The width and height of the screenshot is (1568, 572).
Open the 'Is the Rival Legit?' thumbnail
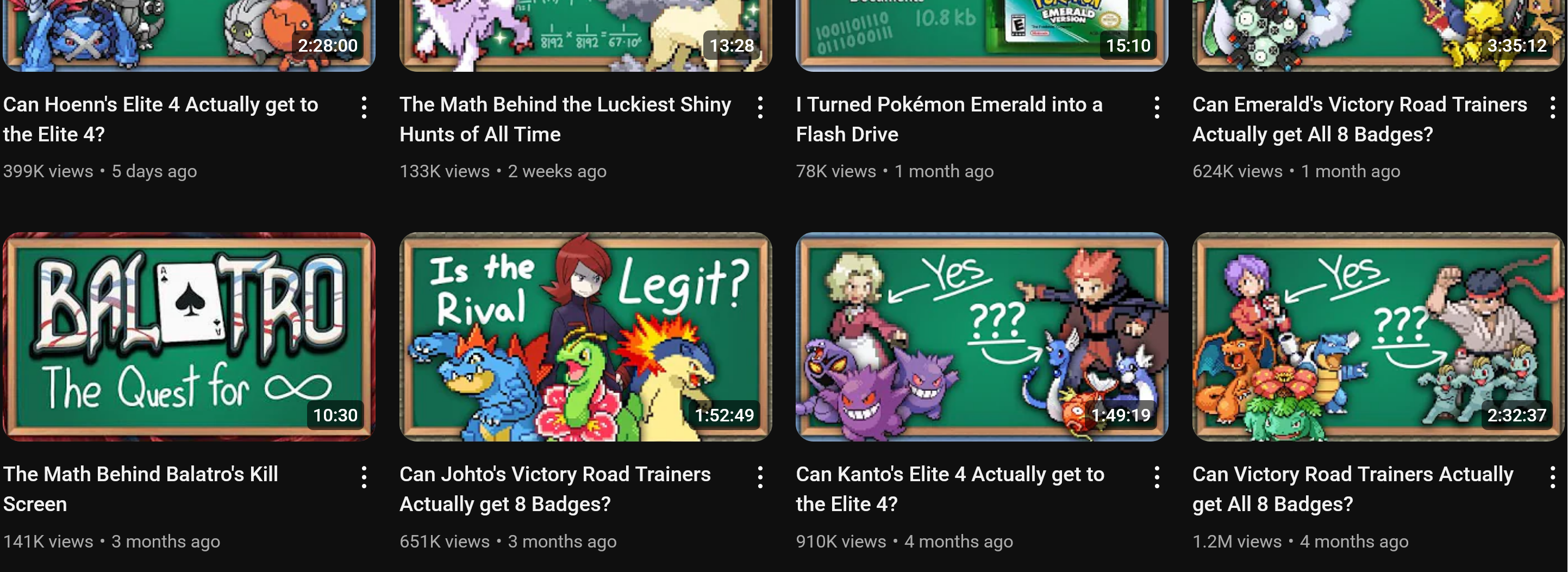point(585,337)
